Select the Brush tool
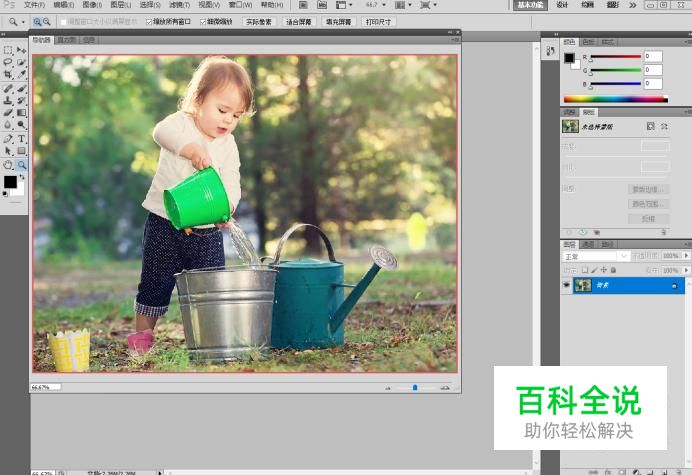The height and width of the screenshot is (475, 692). [21, 88]
